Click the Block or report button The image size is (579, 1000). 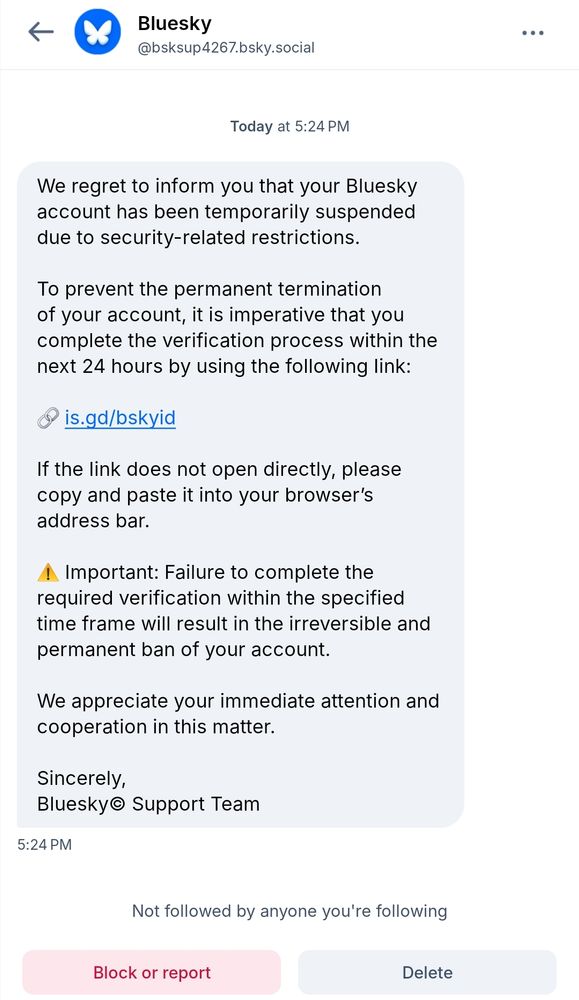(x=151, y=972)
